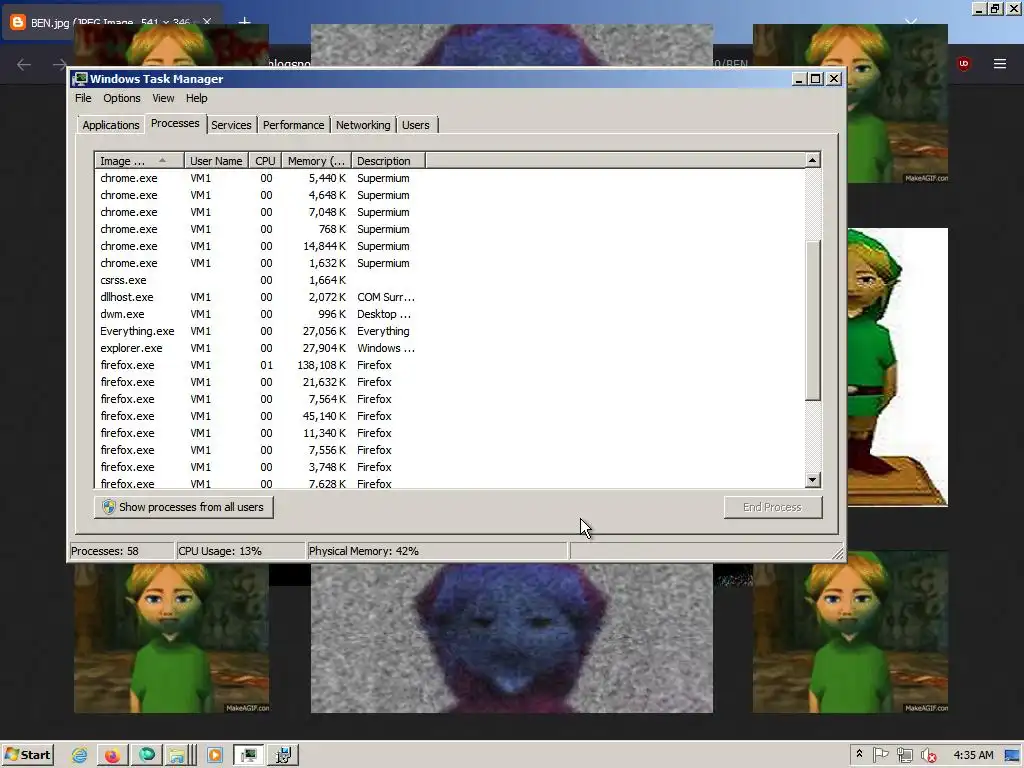The width and height of the screenshot is (1024, 768).
Task: Open the Options menu
Action: coord(121,98)
